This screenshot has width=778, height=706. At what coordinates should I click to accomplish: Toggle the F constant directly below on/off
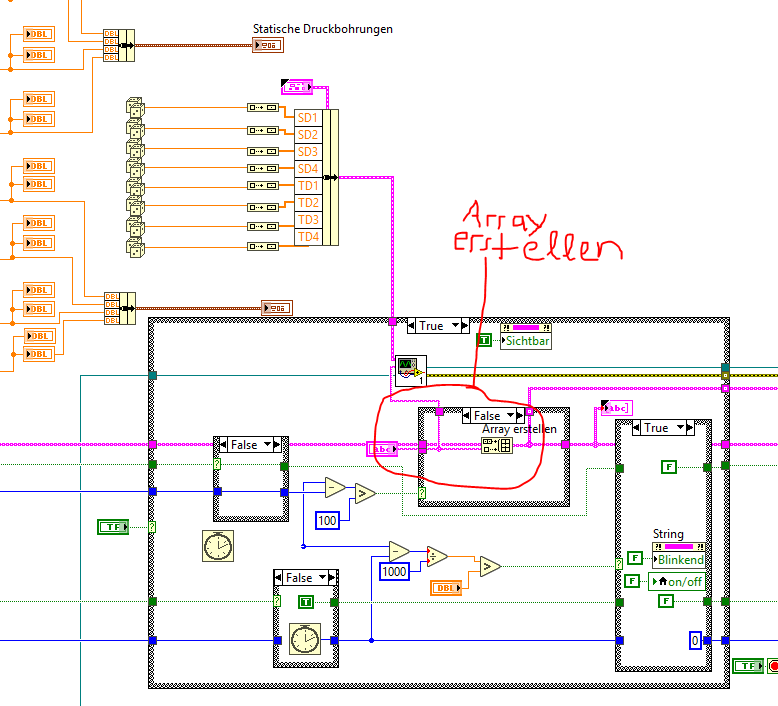coord(666,601)
